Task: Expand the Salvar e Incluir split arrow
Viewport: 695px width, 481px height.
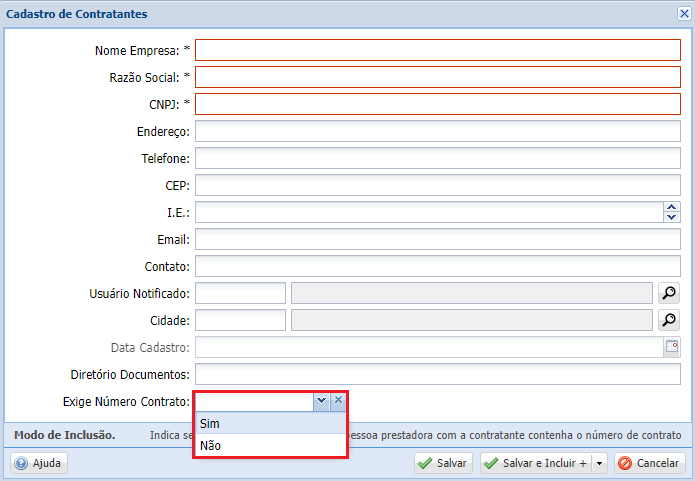Action: coord(599,463)
